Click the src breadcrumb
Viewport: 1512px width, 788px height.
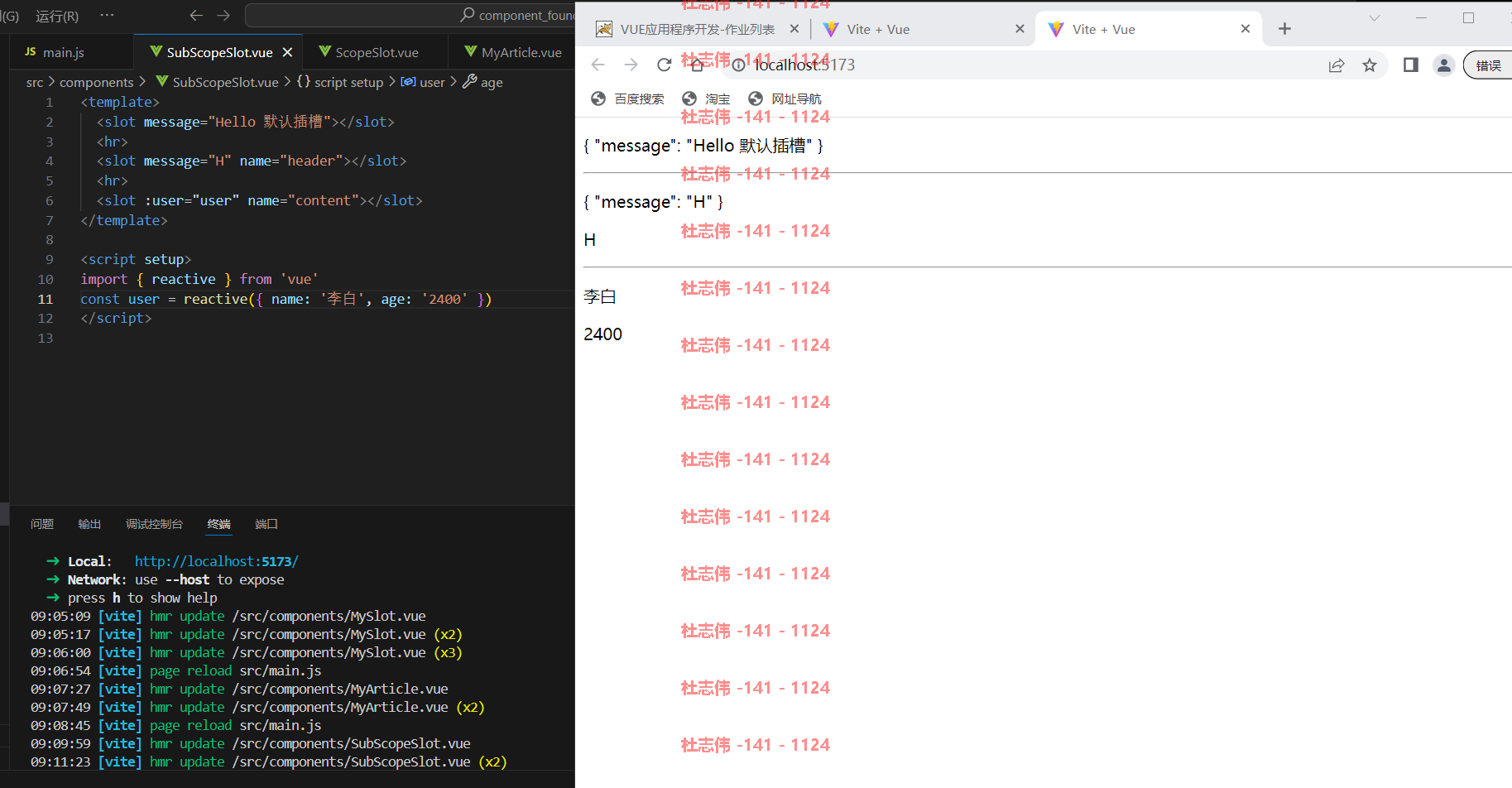(x=35, y=82)
